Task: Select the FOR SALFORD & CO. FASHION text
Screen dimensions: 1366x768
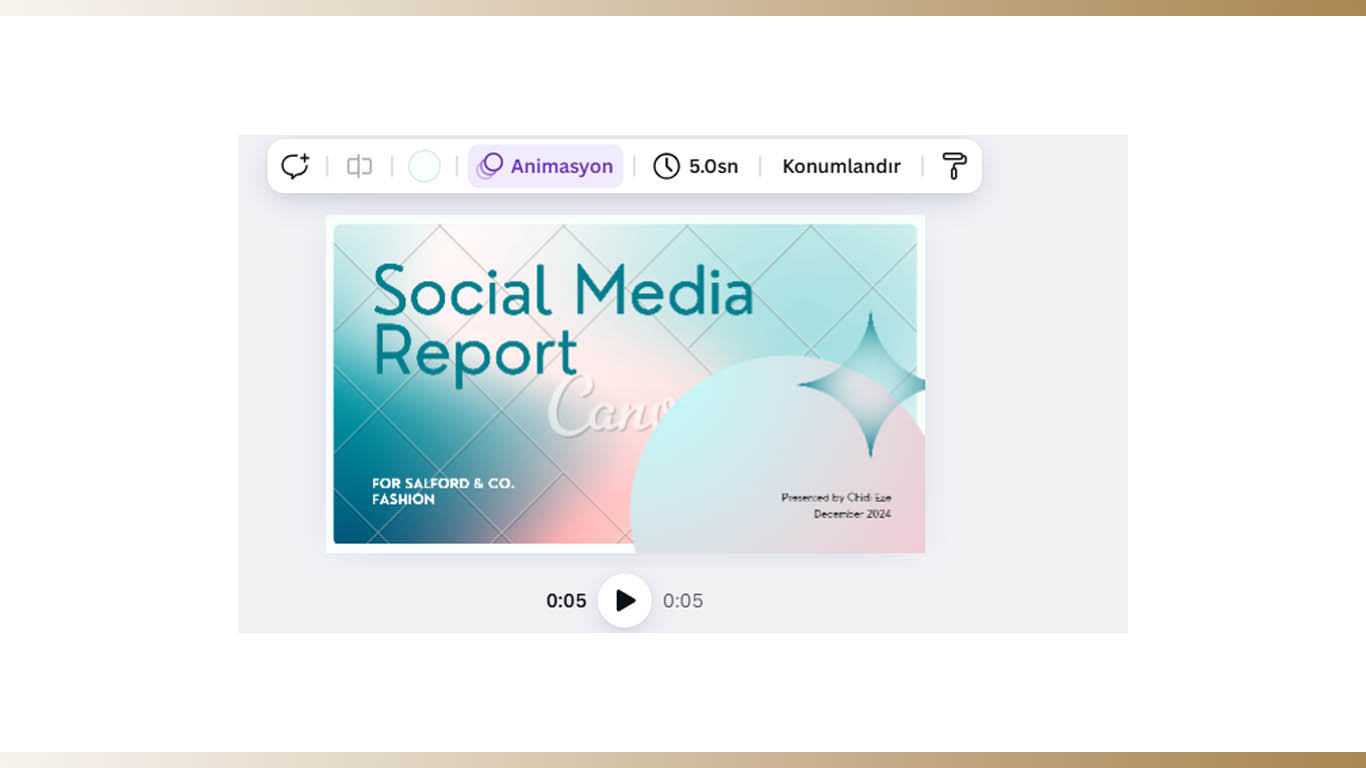Action: (442, 491)
